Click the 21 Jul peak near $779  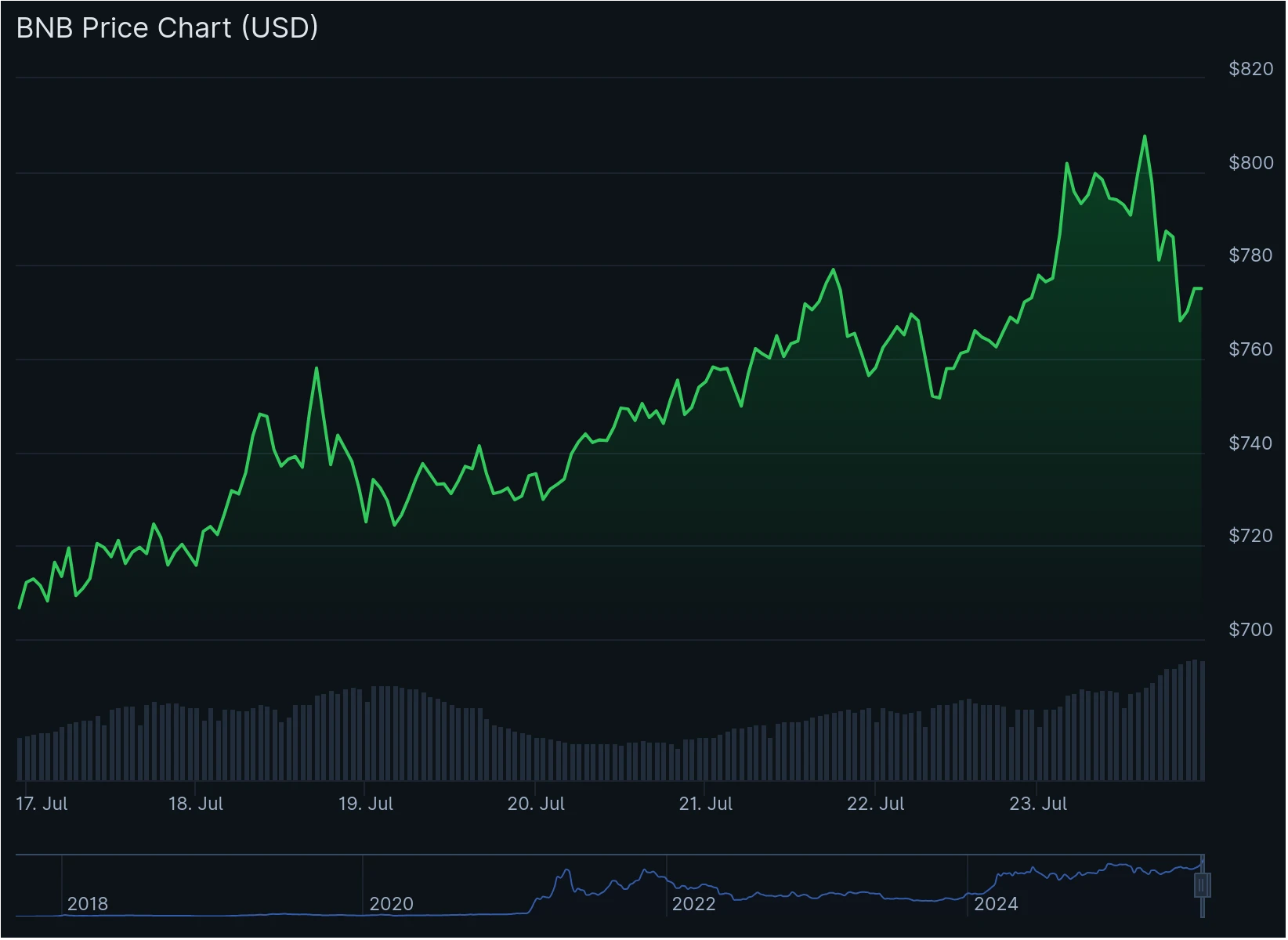pos(833,269)
